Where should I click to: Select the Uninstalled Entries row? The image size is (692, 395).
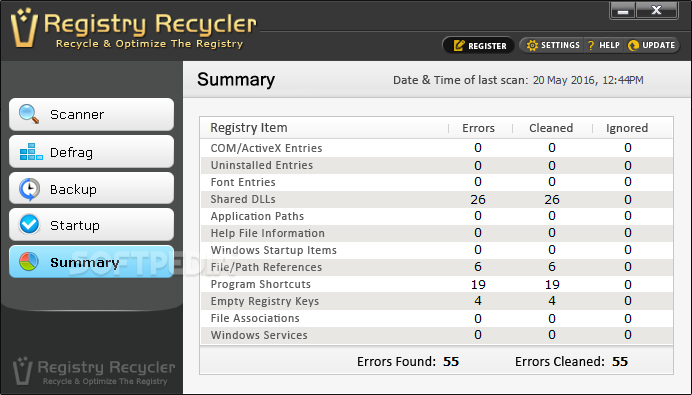(x=436, y=165)
